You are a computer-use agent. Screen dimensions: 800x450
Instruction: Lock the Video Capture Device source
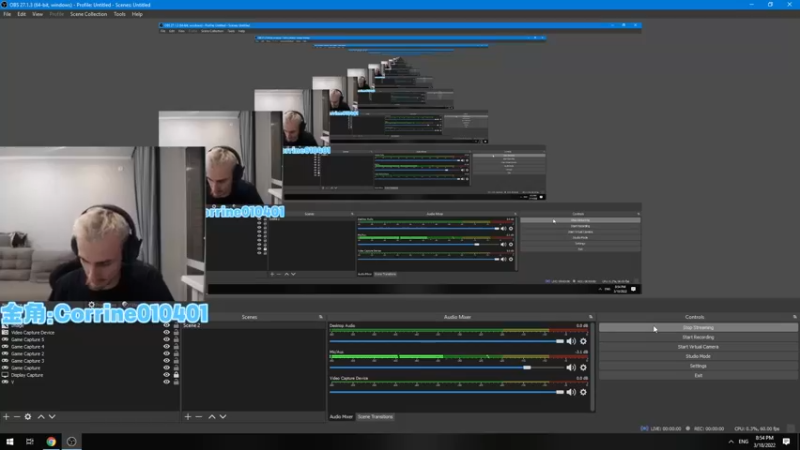pyautogui.click(x=176, y=333)
